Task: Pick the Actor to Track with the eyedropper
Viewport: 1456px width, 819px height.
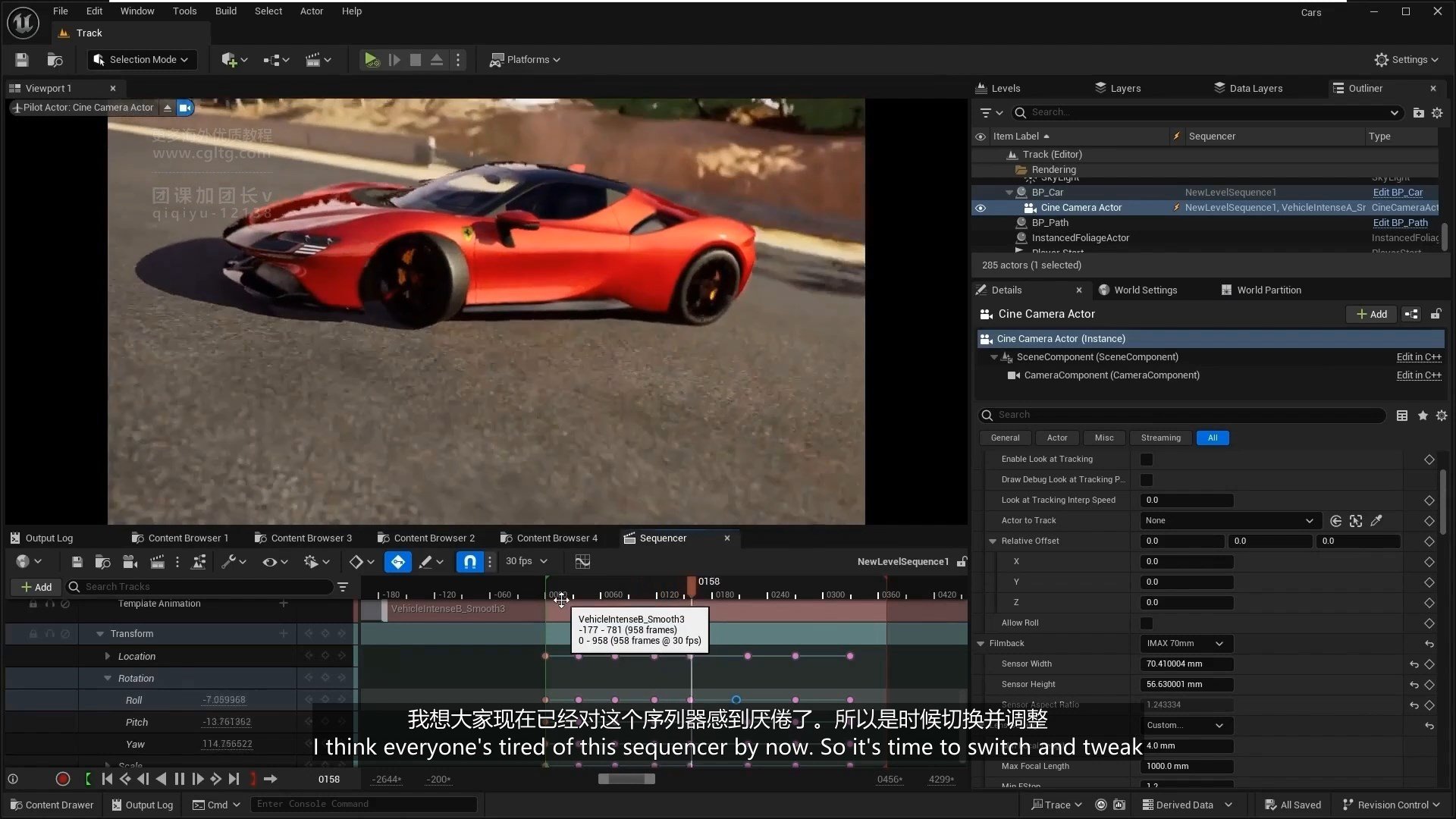Action: point(1376,521)
